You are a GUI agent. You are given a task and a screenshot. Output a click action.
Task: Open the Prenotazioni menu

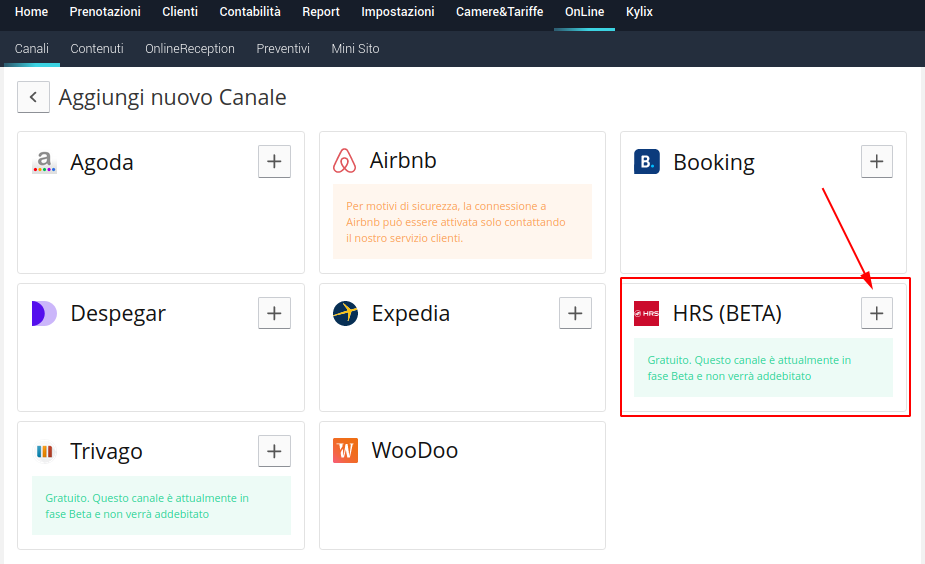coord(105,12)
